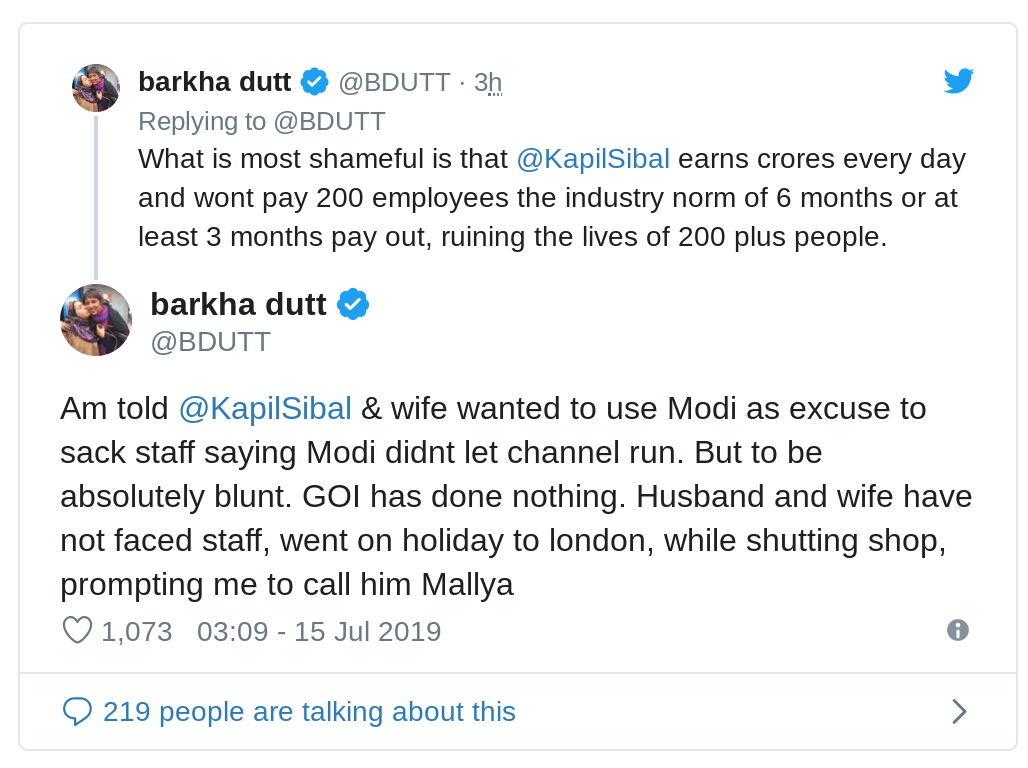Open the @KapilSibal mention in the top tweet
The height and width of the screenshot is (768, 1028).
pyautogui.click(x=593, y=159)
